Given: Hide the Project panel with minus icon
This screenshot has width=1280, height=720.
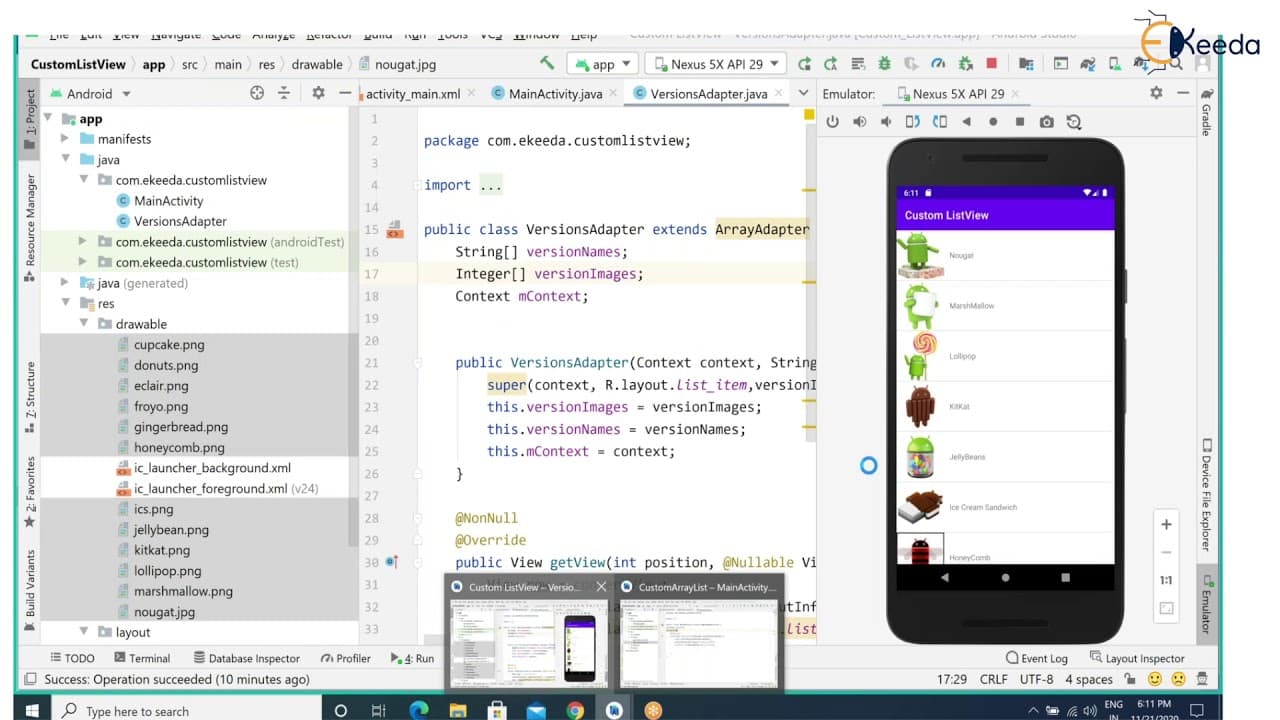Looking at the screenshot, I should [x=345, y=93].
